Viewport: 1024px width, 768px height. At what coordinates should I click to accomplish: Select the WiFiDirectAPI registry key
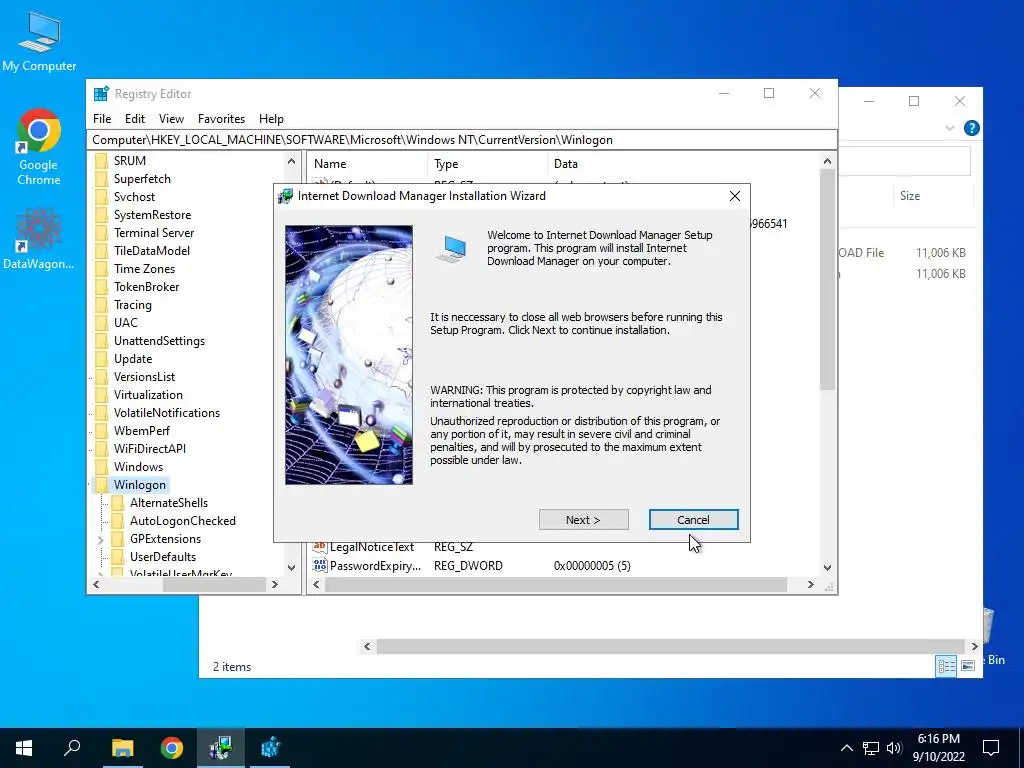150,449
